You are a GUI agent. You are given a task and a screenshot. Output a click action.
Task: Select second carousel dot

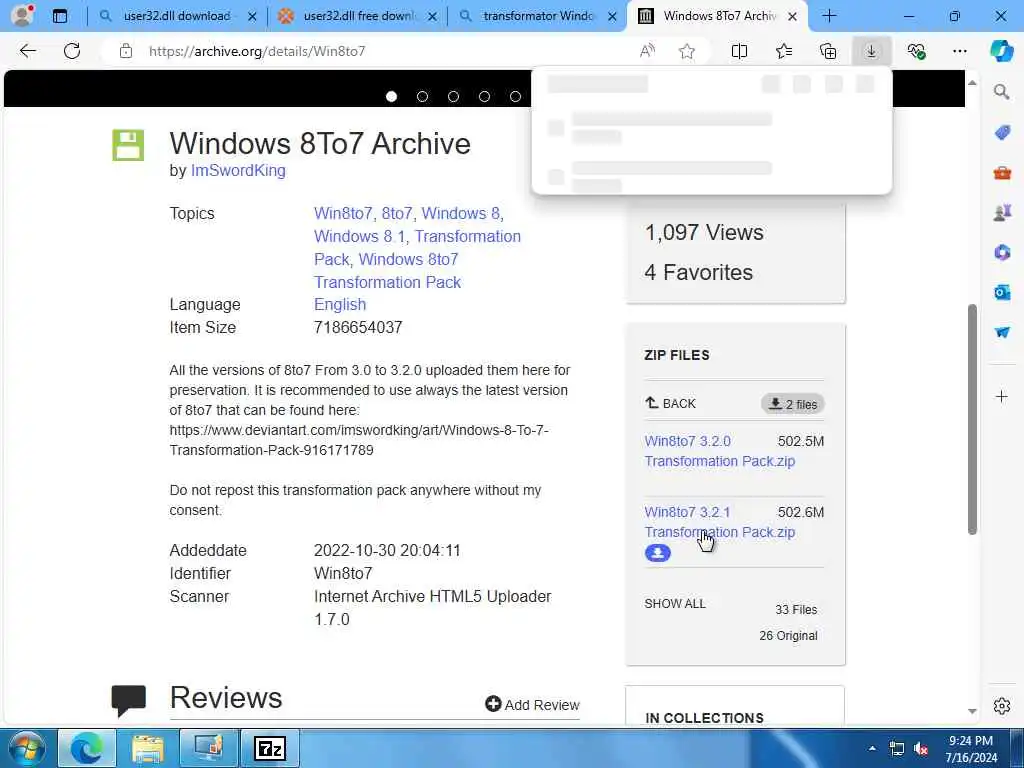tap(423, 97)
